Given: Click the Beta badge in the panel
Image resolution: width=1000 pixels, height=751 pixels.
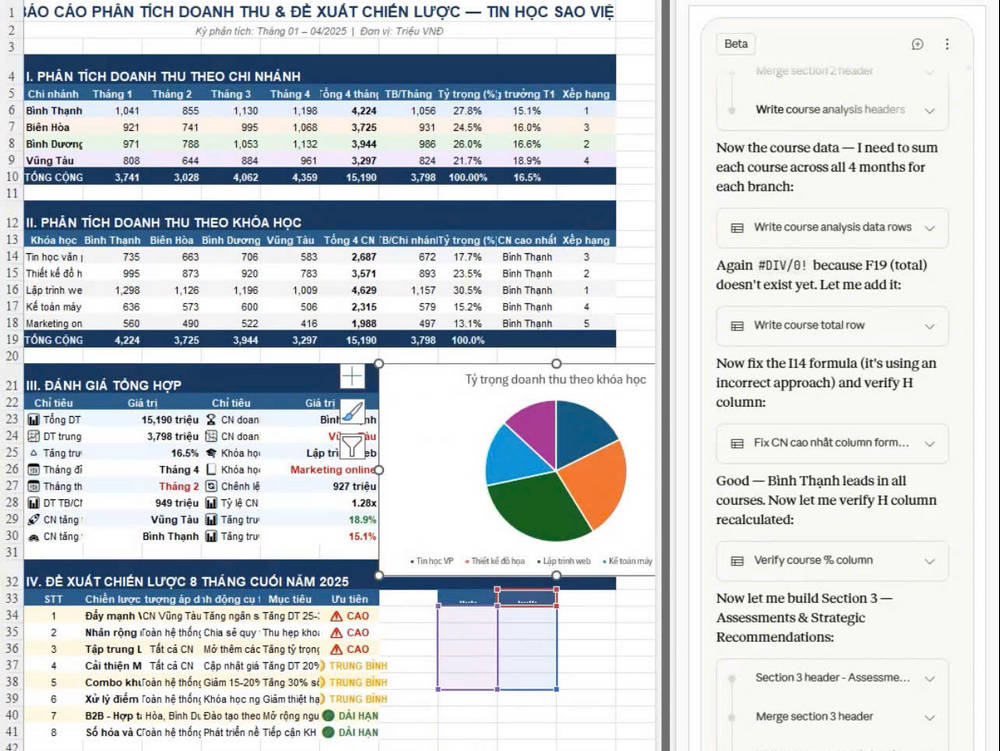Looking at the screenshot, I should point(736,44).
